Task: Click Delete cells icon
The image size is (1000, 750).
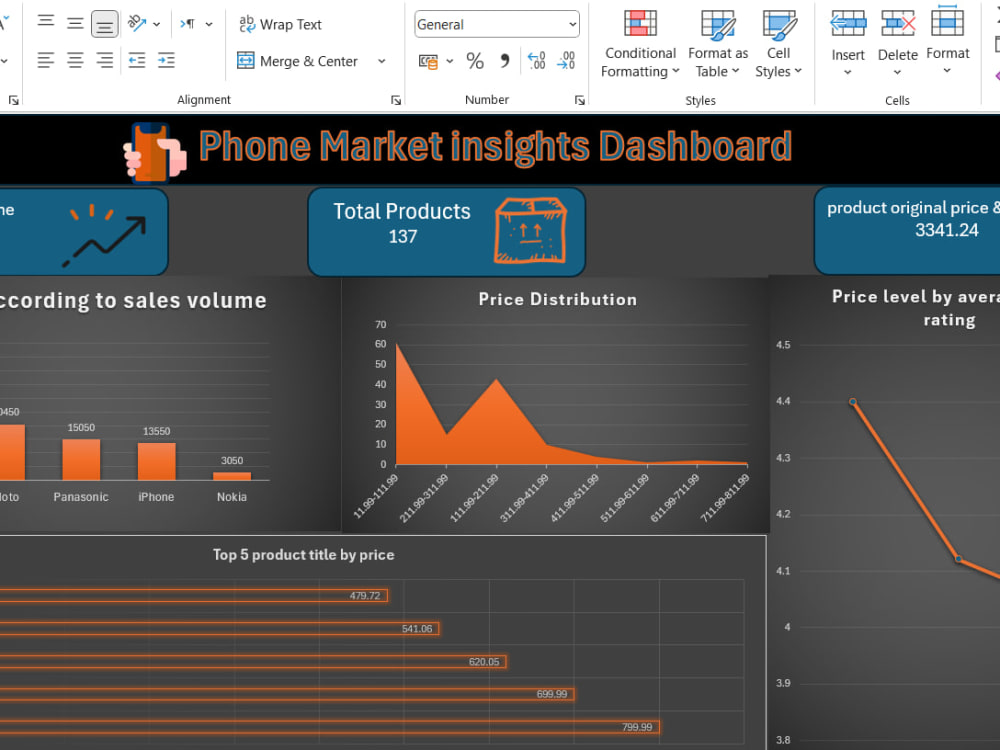Action: point(897,24)
